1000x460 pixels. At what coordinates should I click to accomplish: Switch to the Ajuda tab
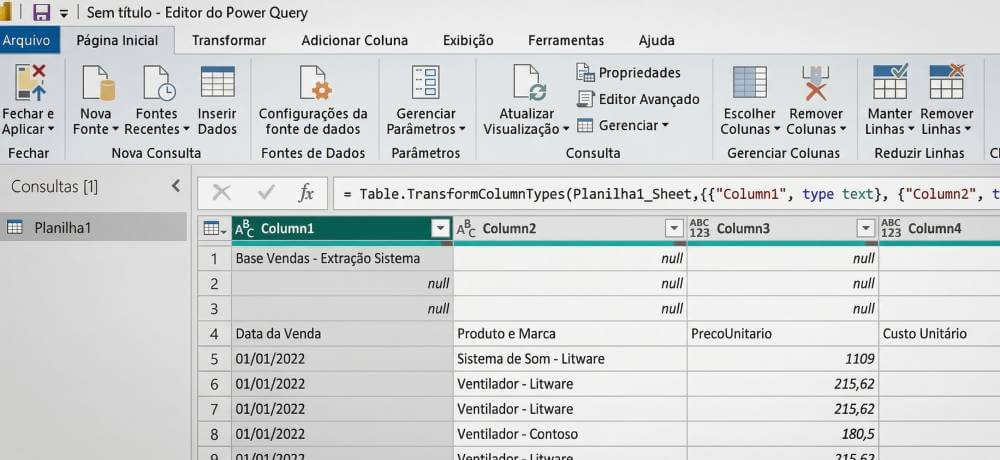(657, 40)
